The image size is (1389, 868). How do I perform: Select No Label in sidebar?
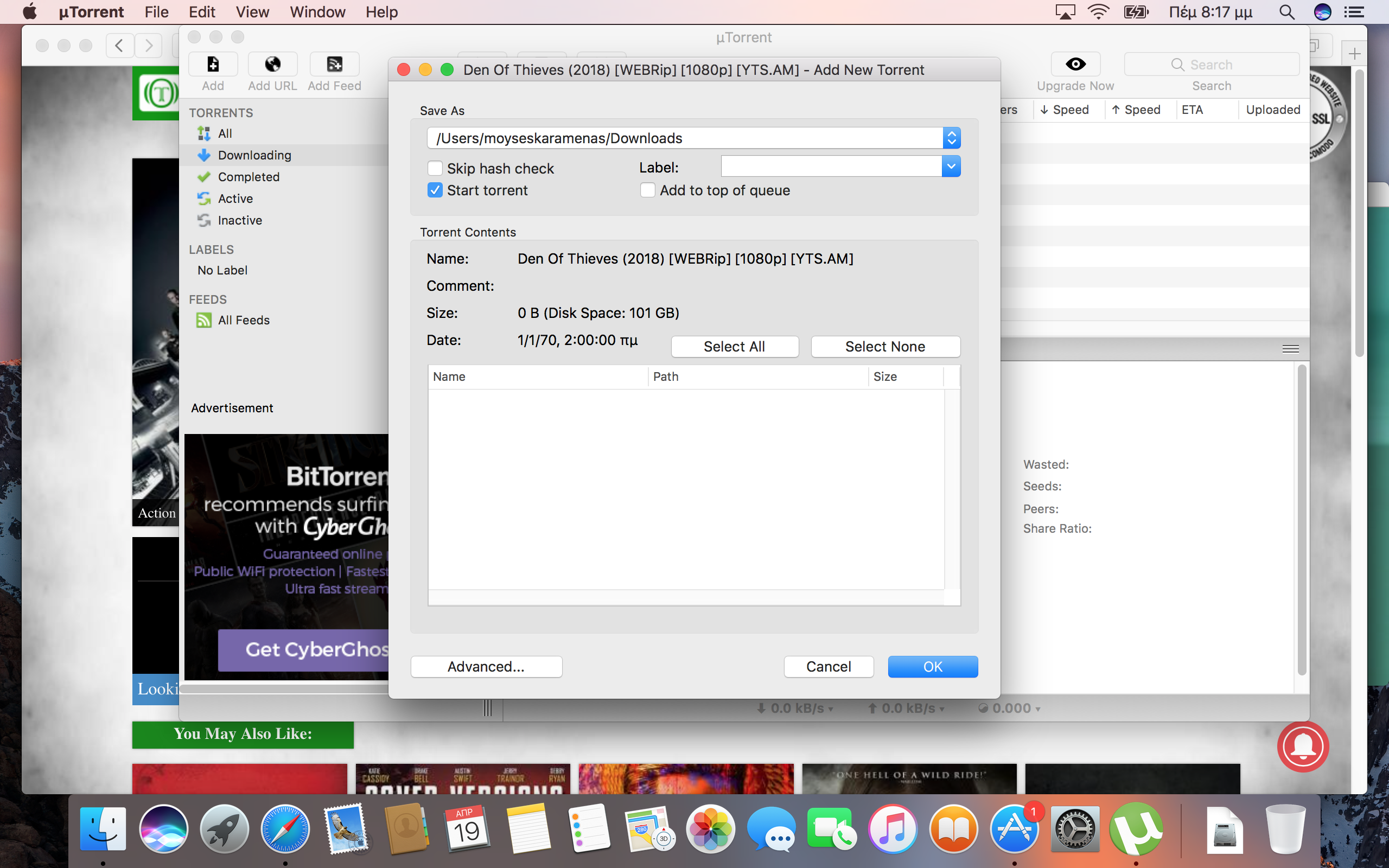click(x=222, y=270)
